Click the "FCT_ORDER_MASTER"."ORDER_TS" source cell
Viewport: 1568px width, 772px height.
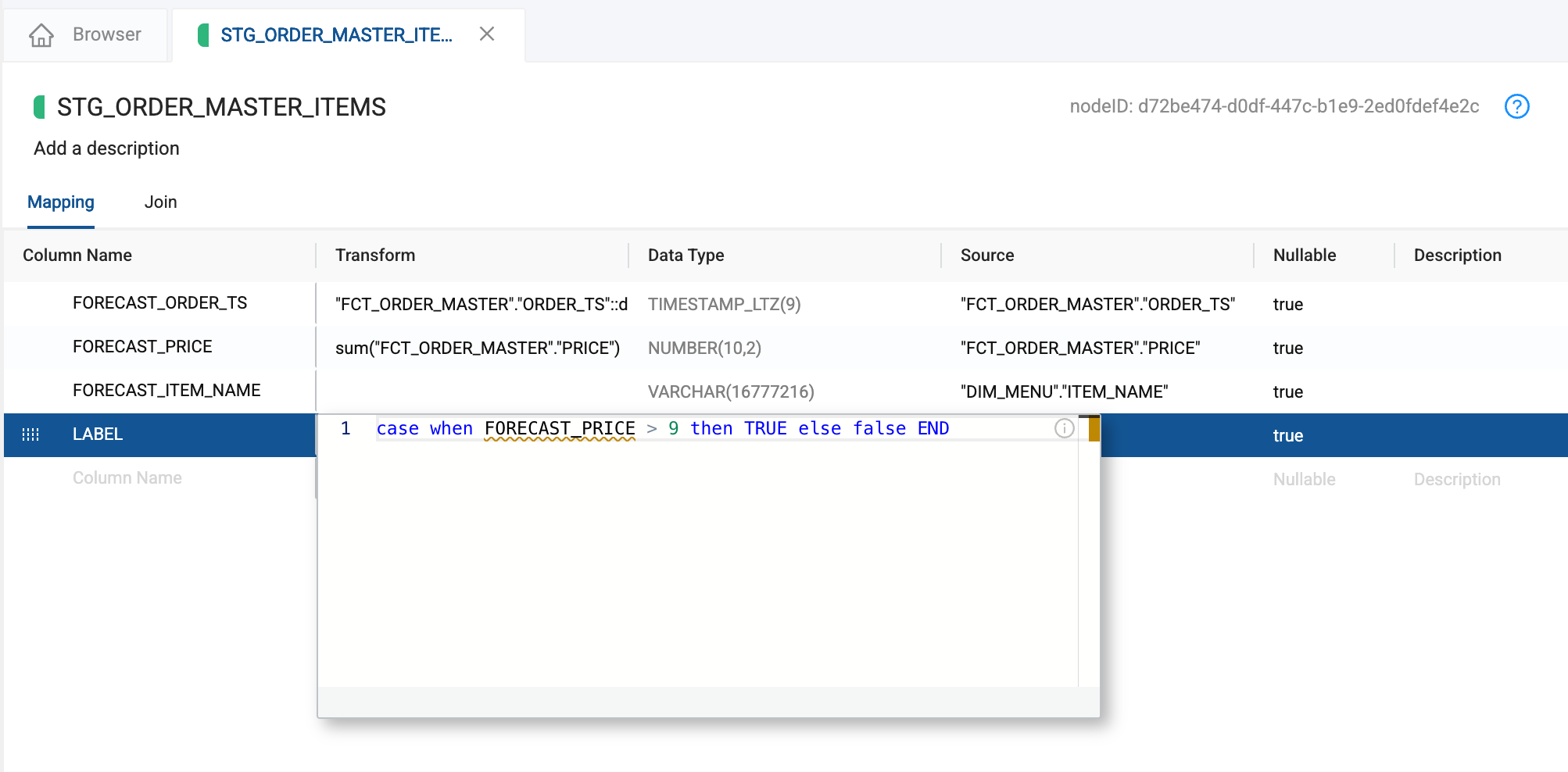click(x=1097, y=305)
